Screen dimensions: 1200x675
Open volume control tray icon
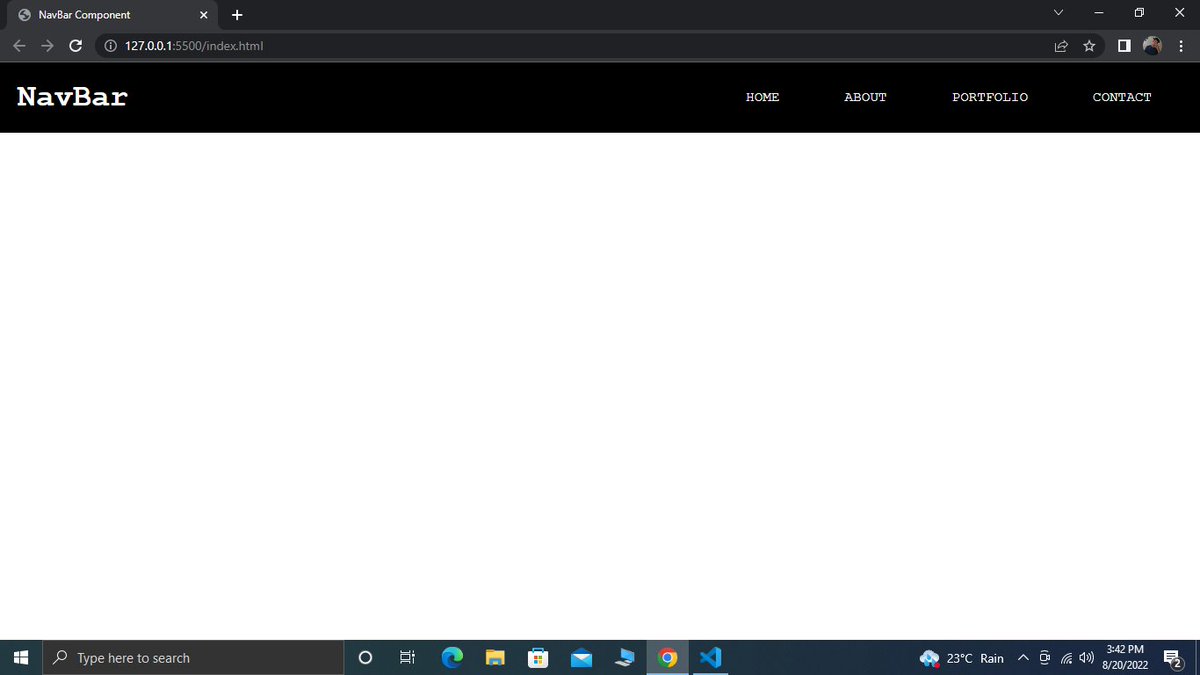(1086, 658)
